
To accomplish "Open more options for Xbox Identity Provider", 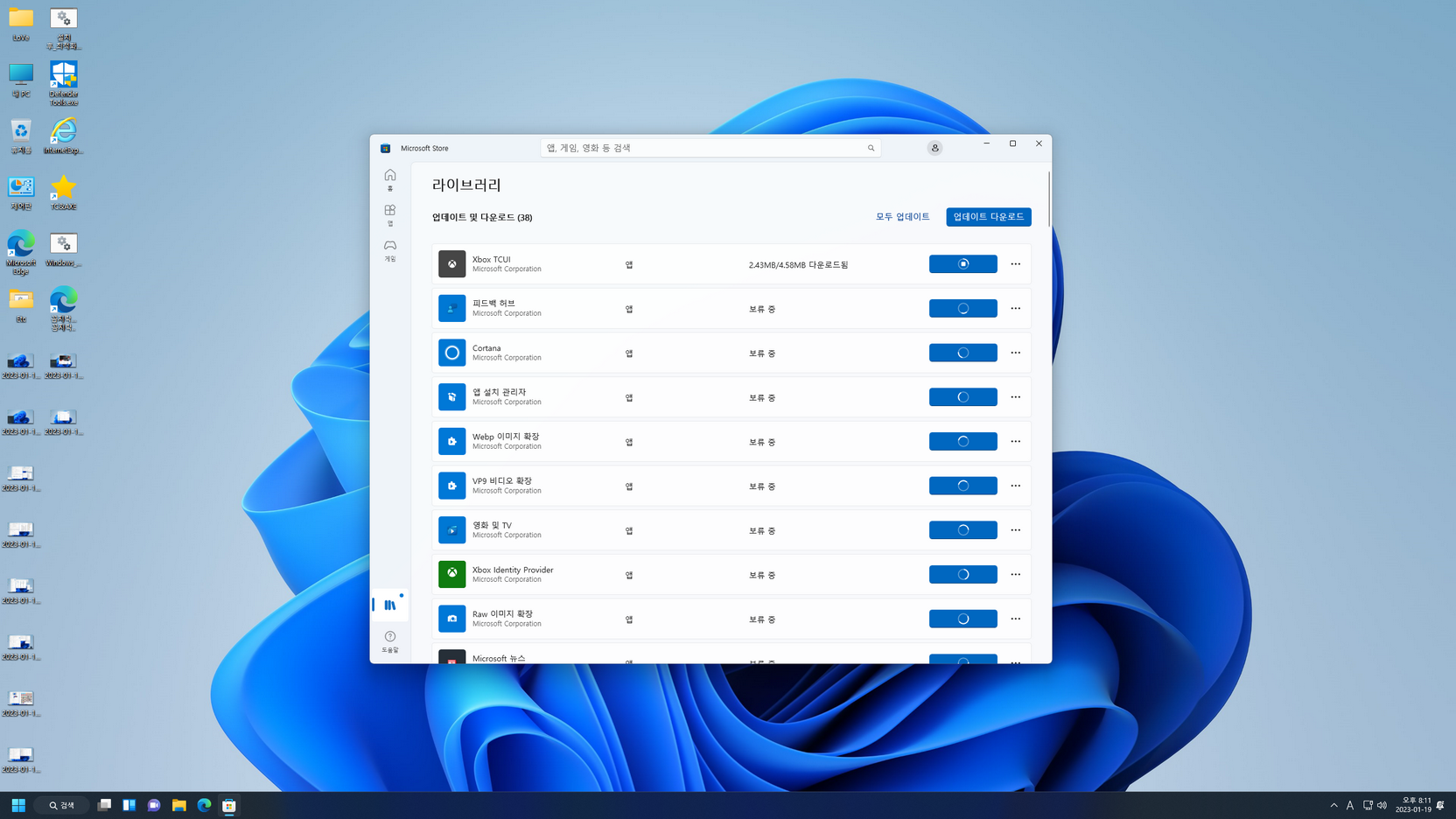I will 1015,574.
